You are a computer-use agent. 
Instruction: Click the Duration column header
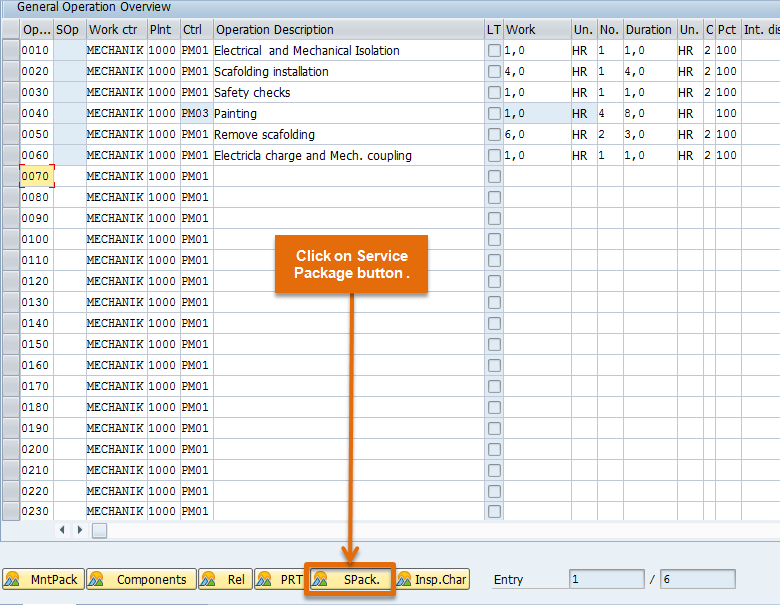648,30
